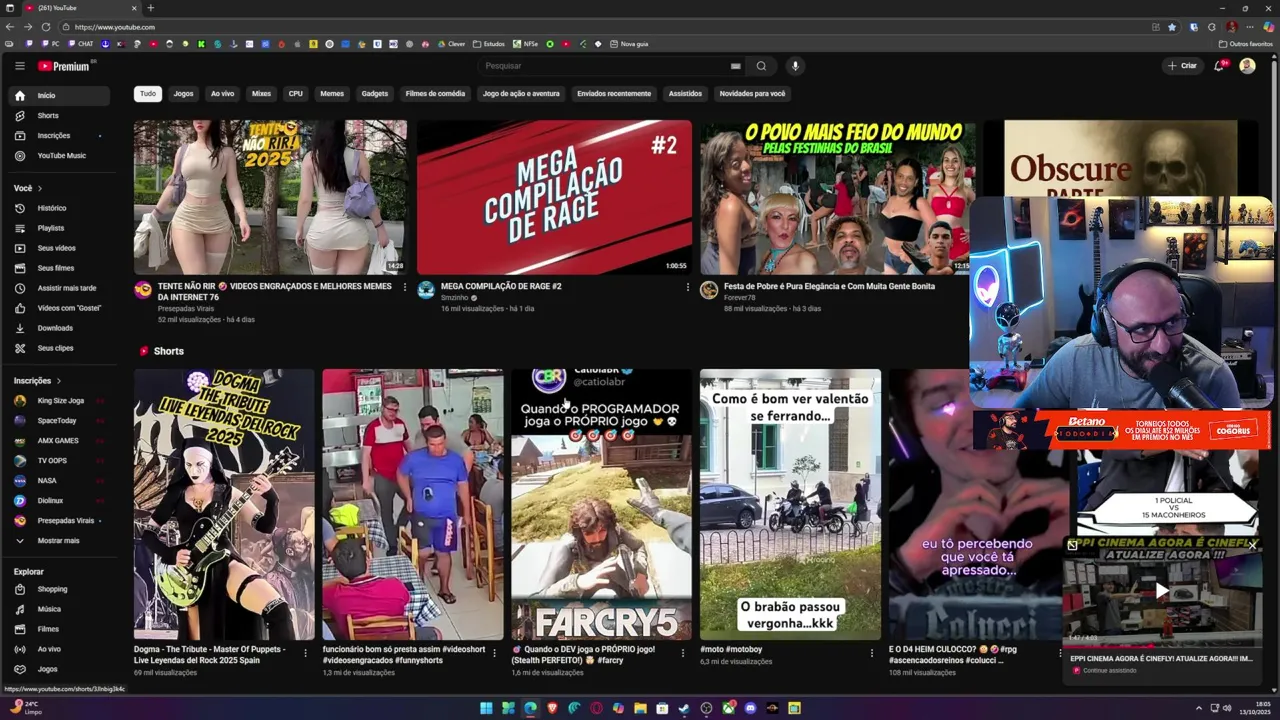Viewport: 1280px width, 720px height.
Task: Open the notifications bell
Action: pyautogui.click(x=1219, y=66)
